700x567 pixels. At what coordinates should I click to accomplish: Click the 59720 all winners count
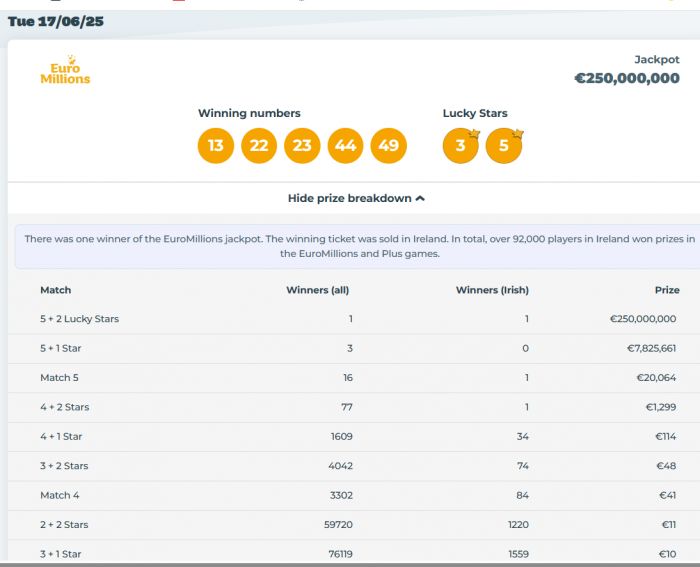(338, 525)
